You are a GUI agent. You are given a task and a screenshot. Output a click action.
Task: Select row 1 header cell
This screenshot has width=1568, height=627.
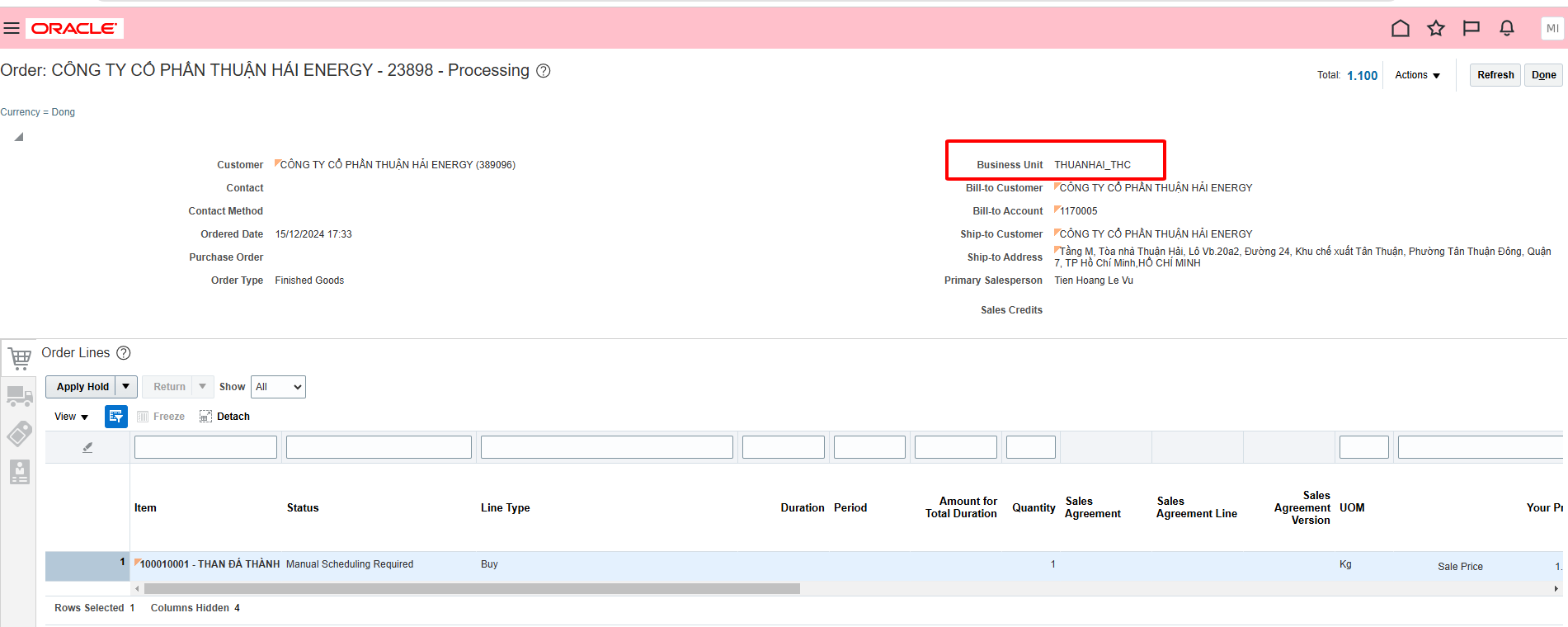[x=87, y=566]
